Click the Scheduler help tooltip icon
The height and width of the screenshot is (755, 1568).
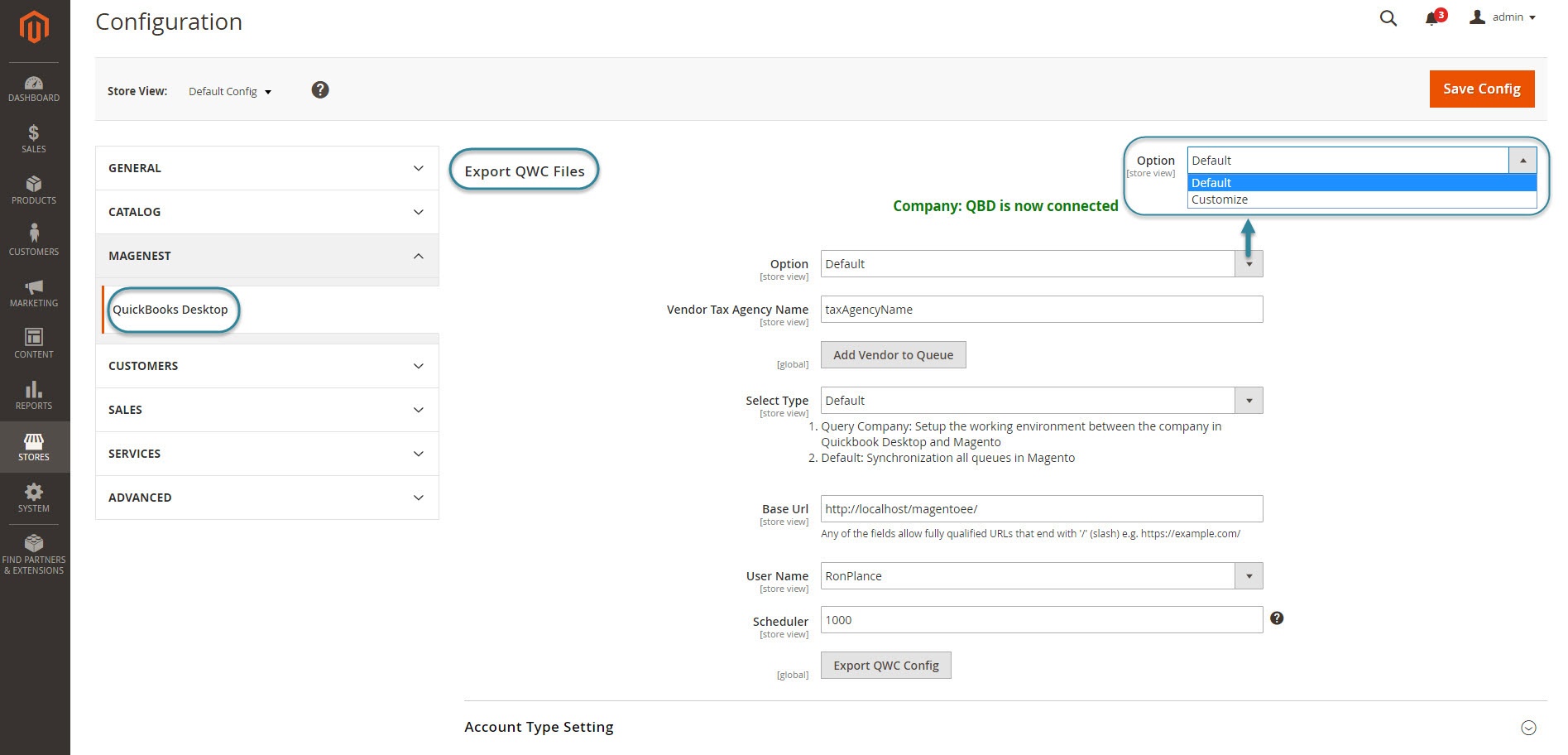1277,618
